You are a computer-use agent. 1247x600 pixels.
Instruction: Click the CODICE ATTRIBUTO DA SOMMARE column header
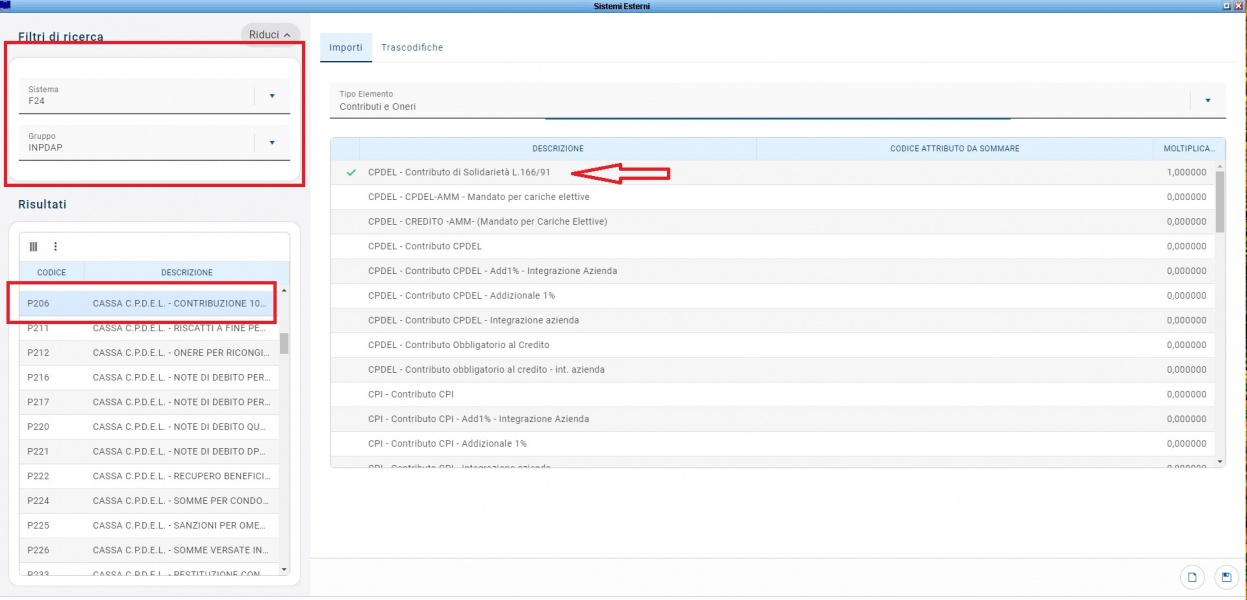coord(955,149)
